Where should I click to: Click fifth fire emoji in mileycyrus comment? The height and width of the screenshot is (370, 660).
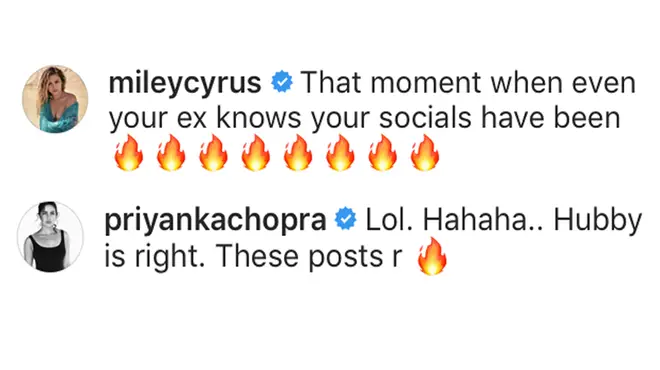(x=298, y=153)
